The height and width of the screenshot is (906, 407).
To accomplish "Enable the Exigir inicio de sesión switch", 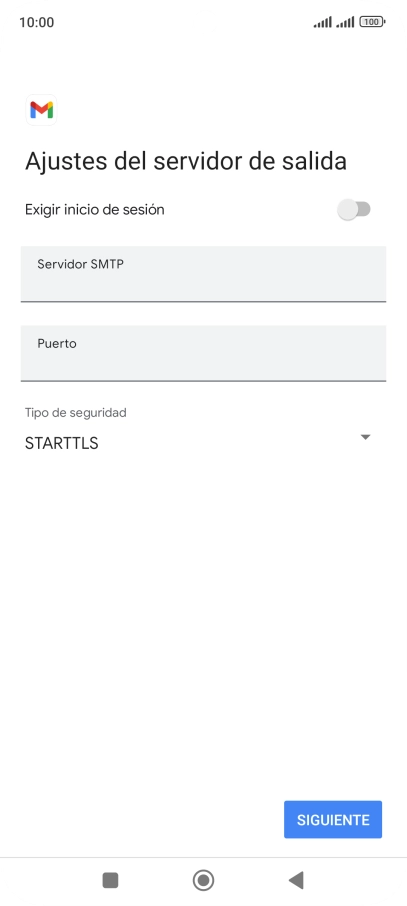I will (x=354, y=209).
